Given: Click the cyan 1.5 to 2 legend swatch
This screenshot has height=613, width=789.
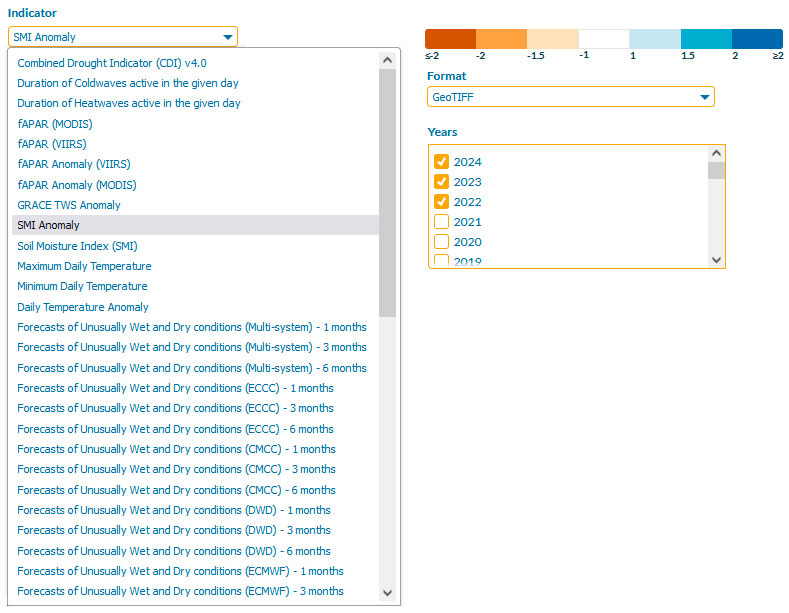Looking at the screenshot, I should pyautogui.click(x=706, y=39).
